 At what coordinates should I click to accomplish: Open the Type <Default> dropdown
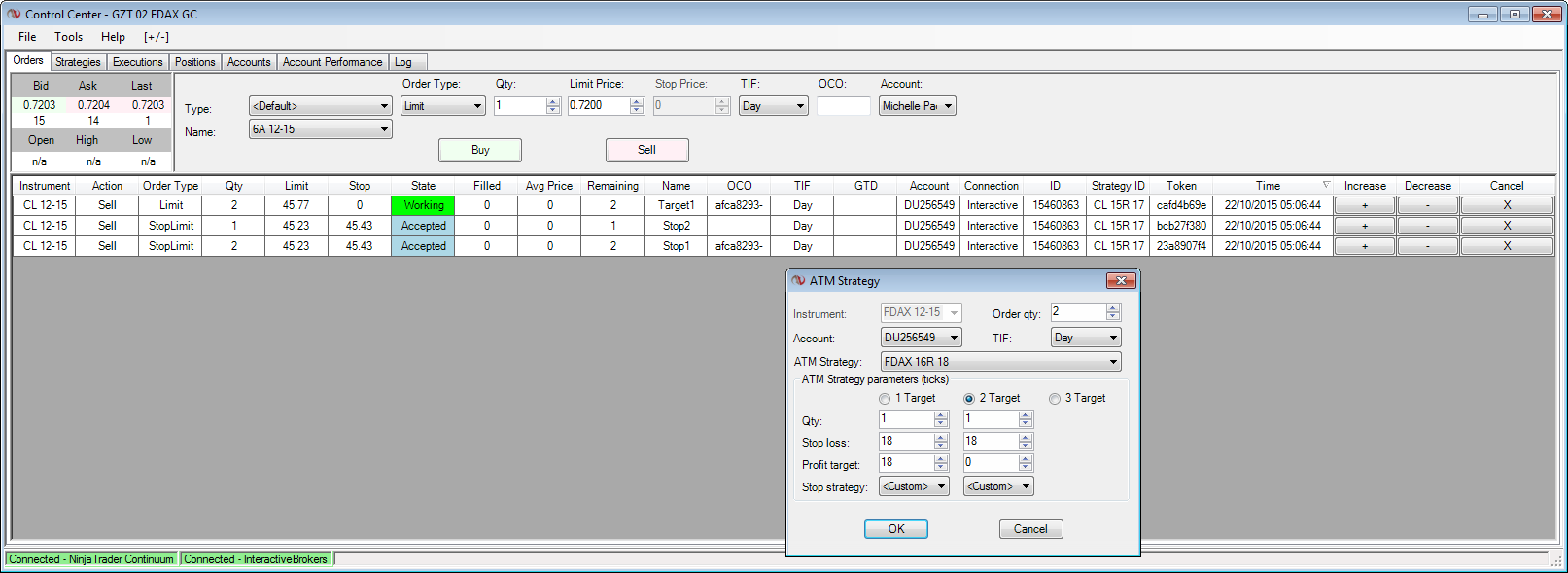[x=321, y=106]
